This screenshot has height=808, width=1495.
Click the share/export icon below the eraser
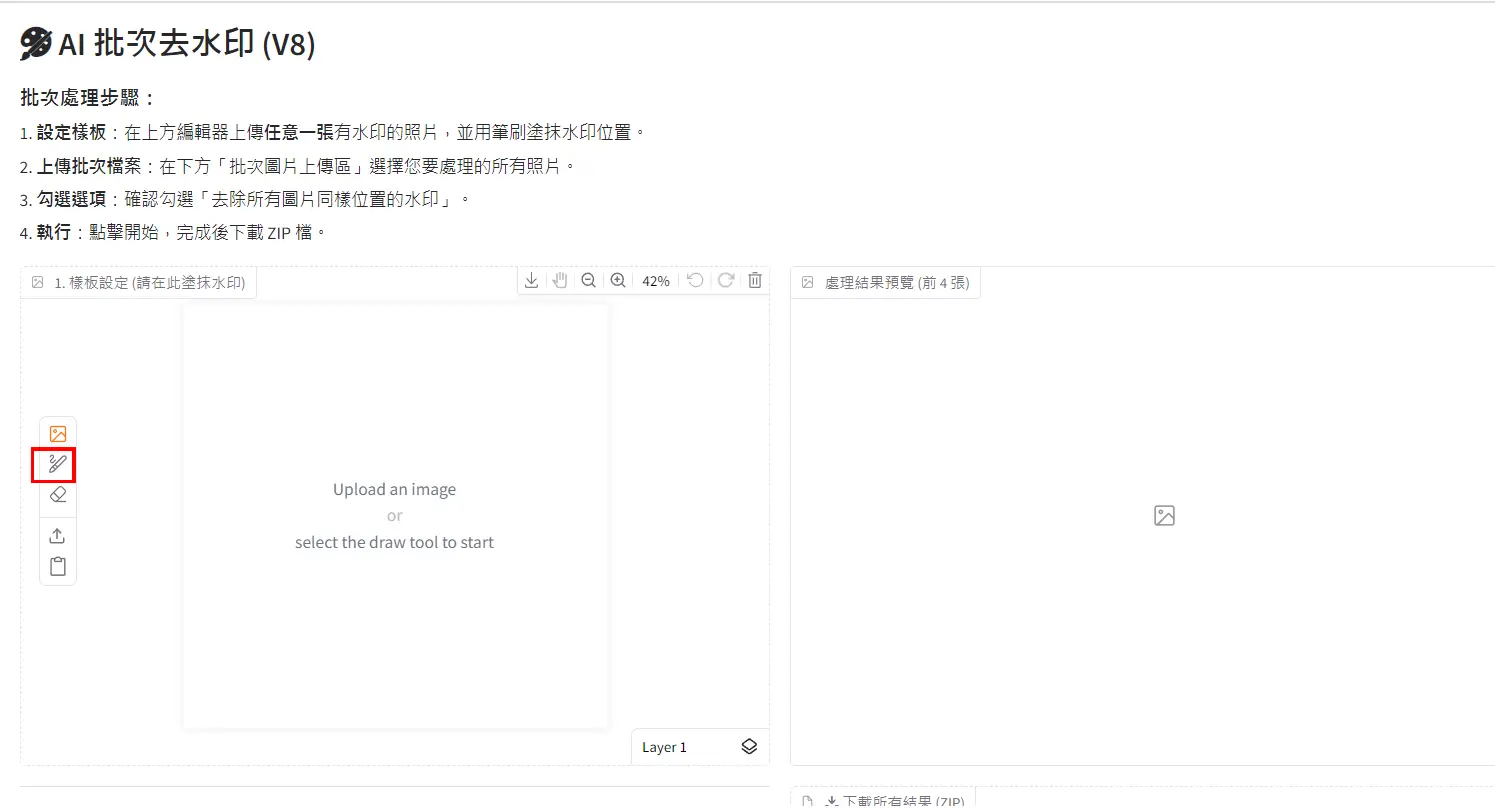tap(57, 534)
